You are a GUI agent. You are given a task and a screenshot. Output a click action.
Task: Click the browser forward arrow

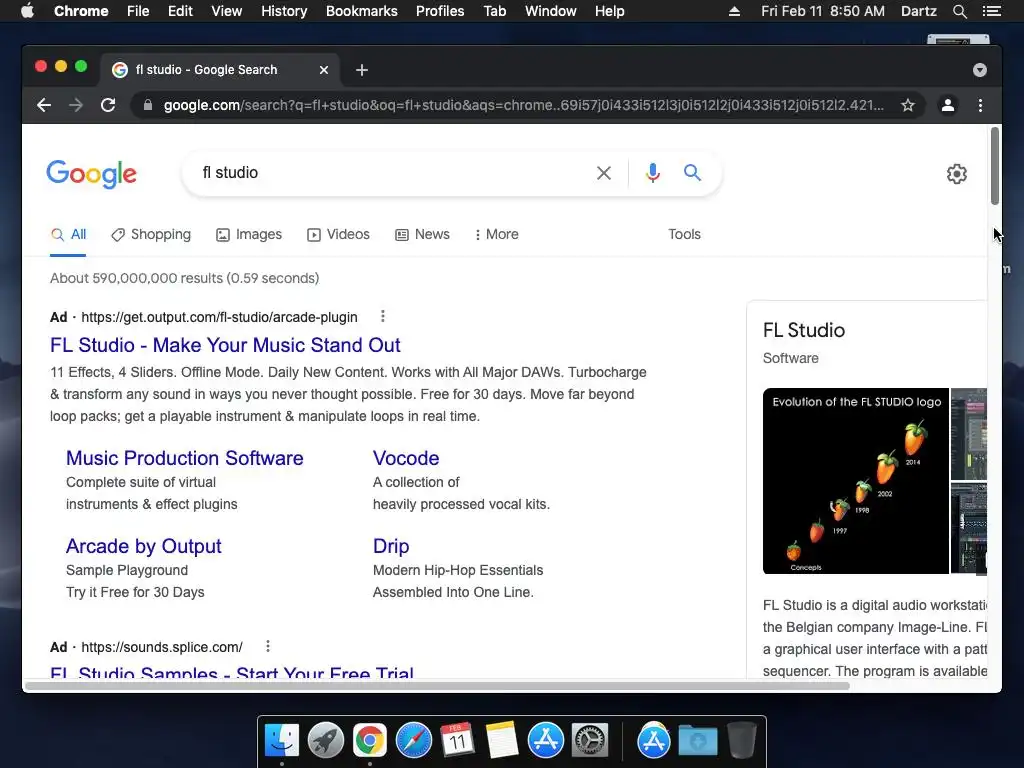tap(76, 105)
